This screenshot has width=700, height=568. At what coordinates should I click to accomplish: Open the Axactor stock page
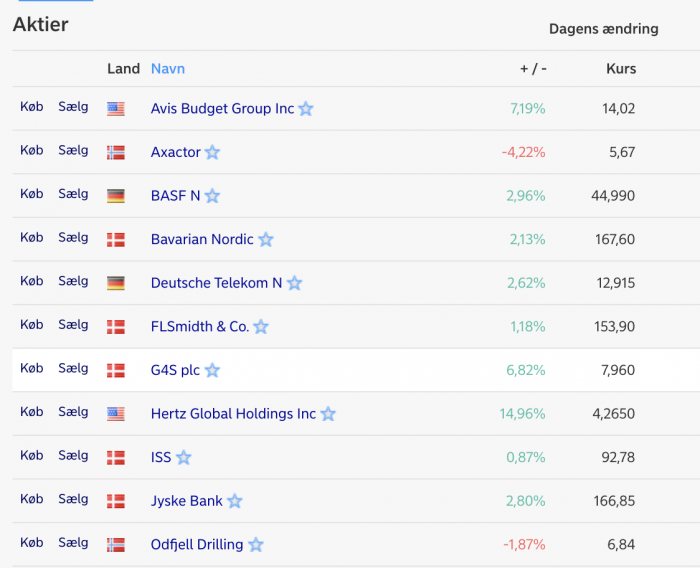pos(175,152)
